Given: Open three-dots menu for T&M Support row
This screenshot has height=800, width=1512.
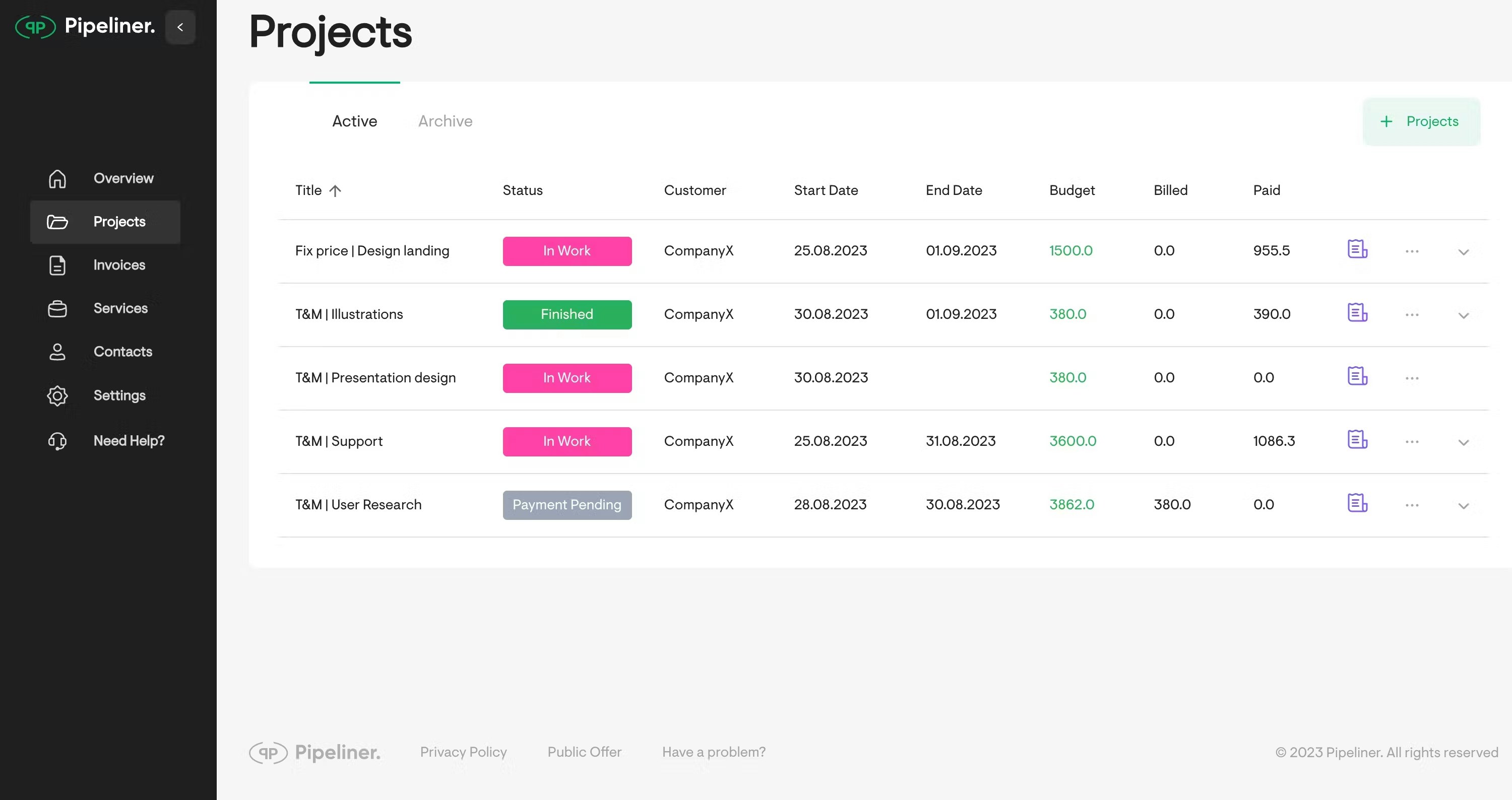Looking at the screenshot, I should (1412, 442).
